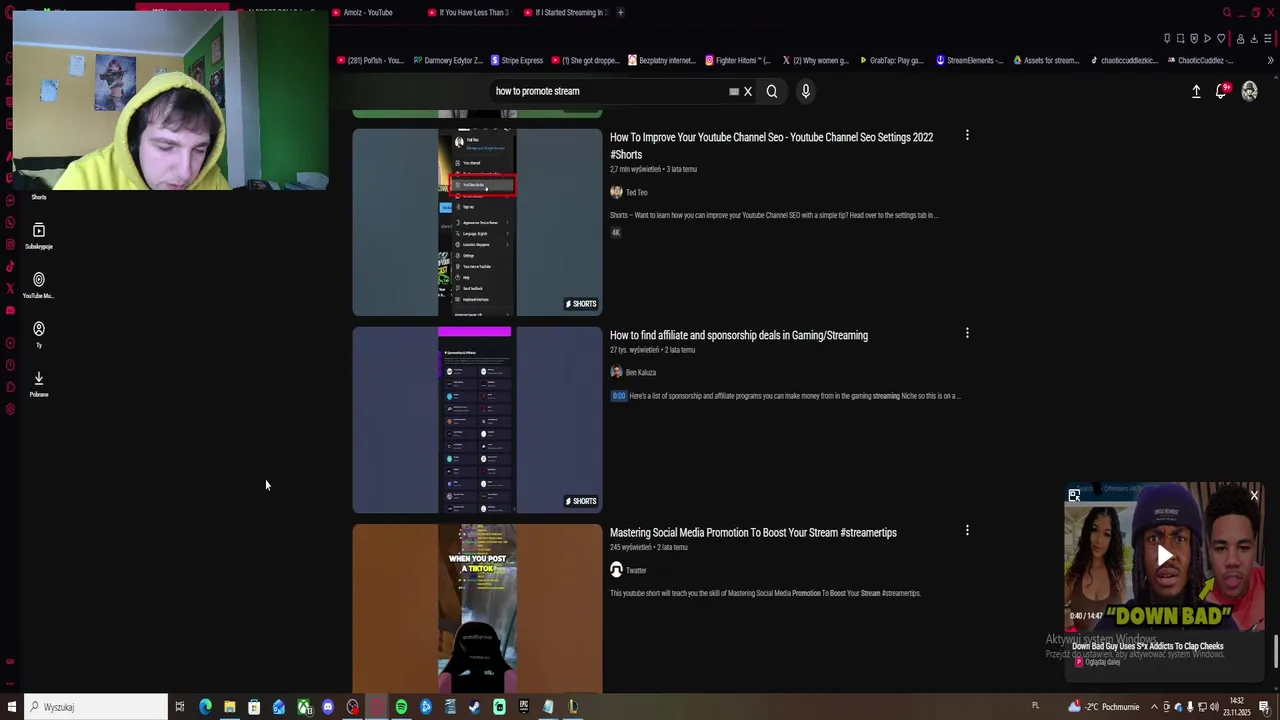Open the Windows Start menu

(x=12, y=707)
